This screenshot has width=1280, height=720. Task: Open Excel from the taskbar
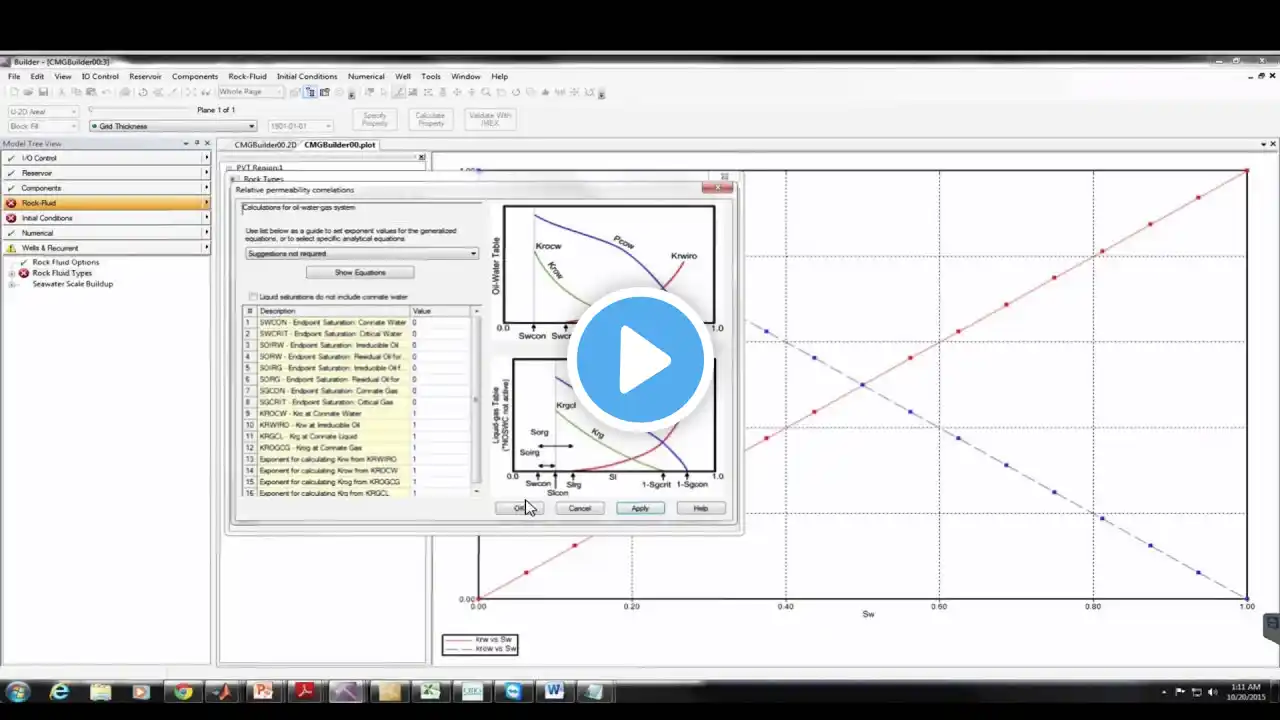tap(430, 691)
